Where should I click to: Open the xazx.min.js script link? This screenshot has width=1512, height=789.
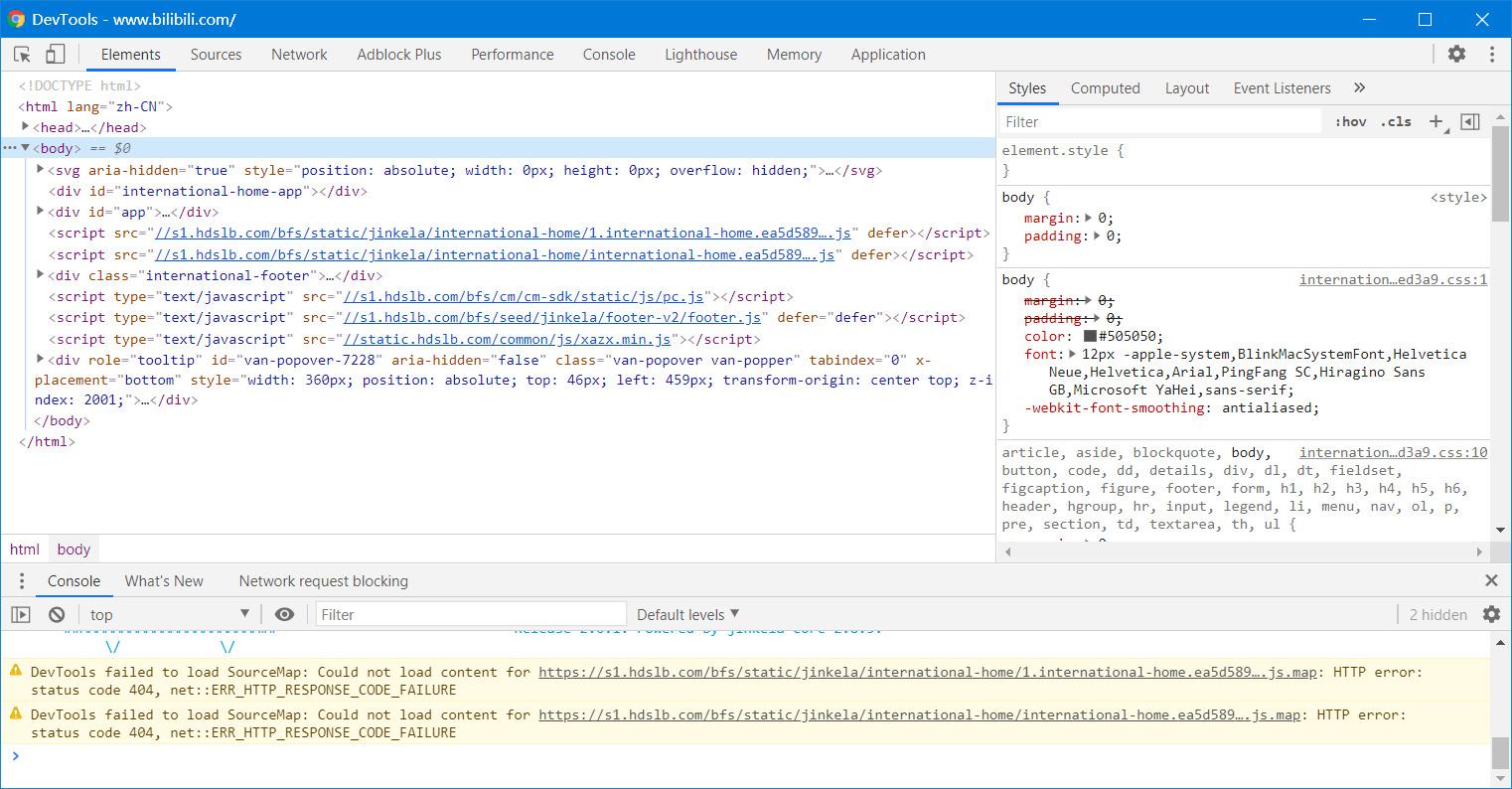[507, 339]
